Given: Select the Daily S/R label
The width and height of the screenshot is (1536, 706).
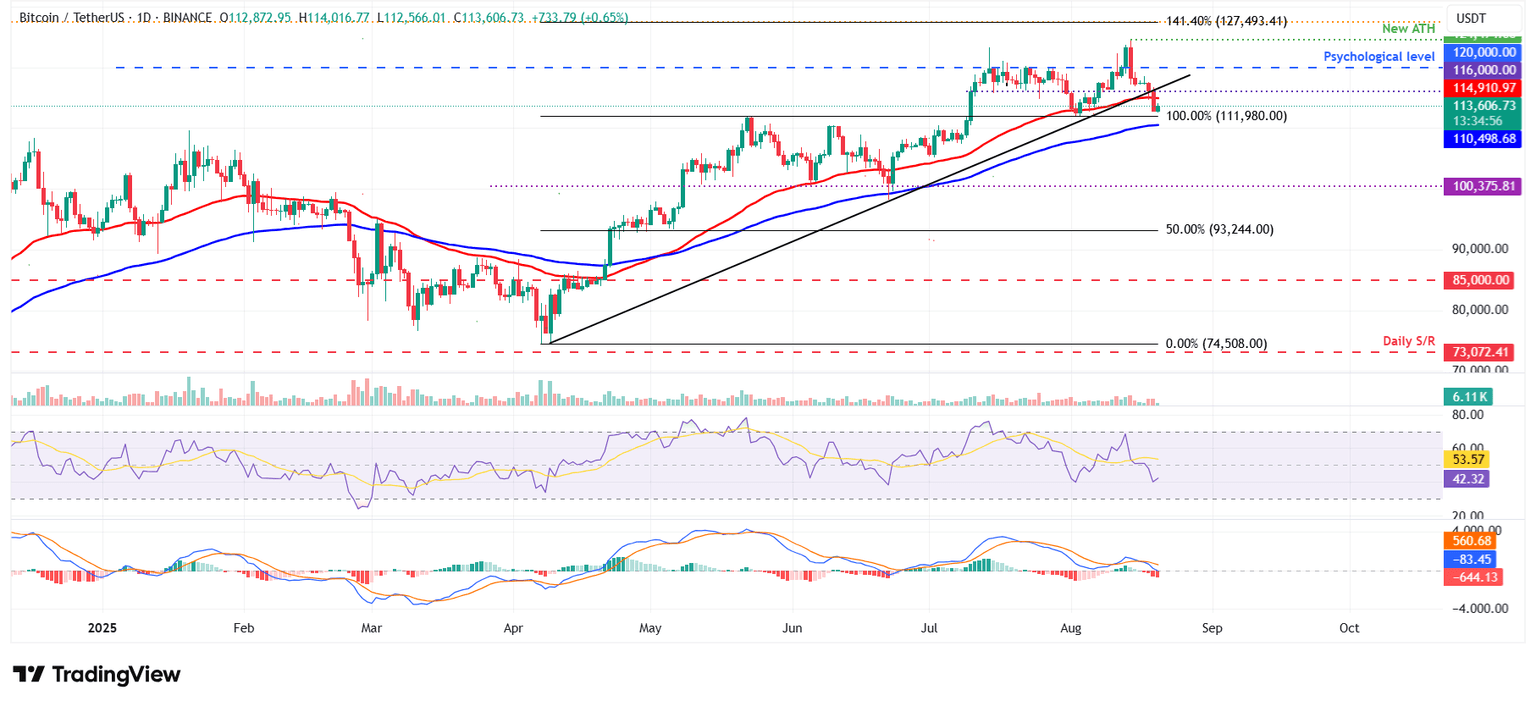Looking at the screenshot, I should 1409,341.
